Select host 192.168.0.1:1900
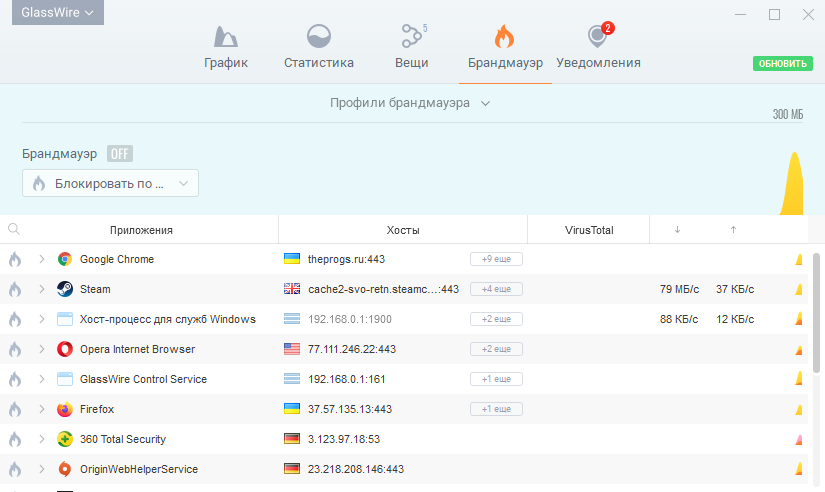Viewport: 825px width, 492px height. 350,319
